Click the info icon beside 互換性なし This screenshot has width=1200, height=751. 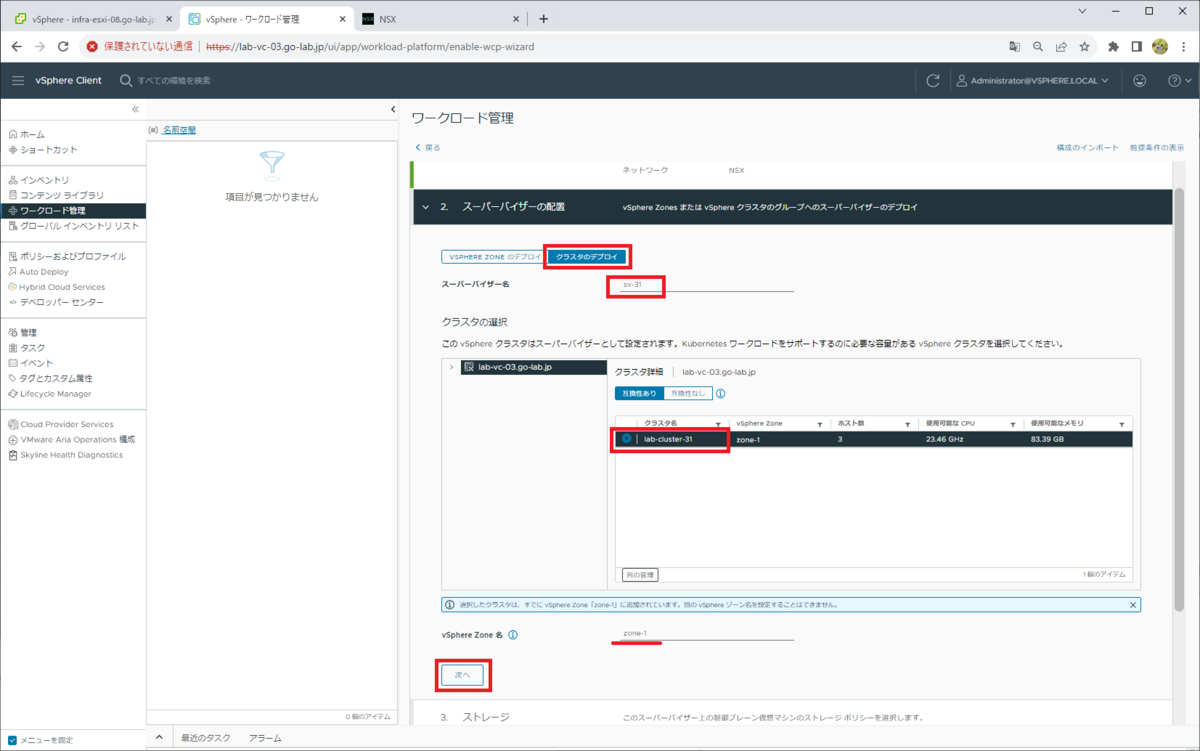(x=721, y=394)
